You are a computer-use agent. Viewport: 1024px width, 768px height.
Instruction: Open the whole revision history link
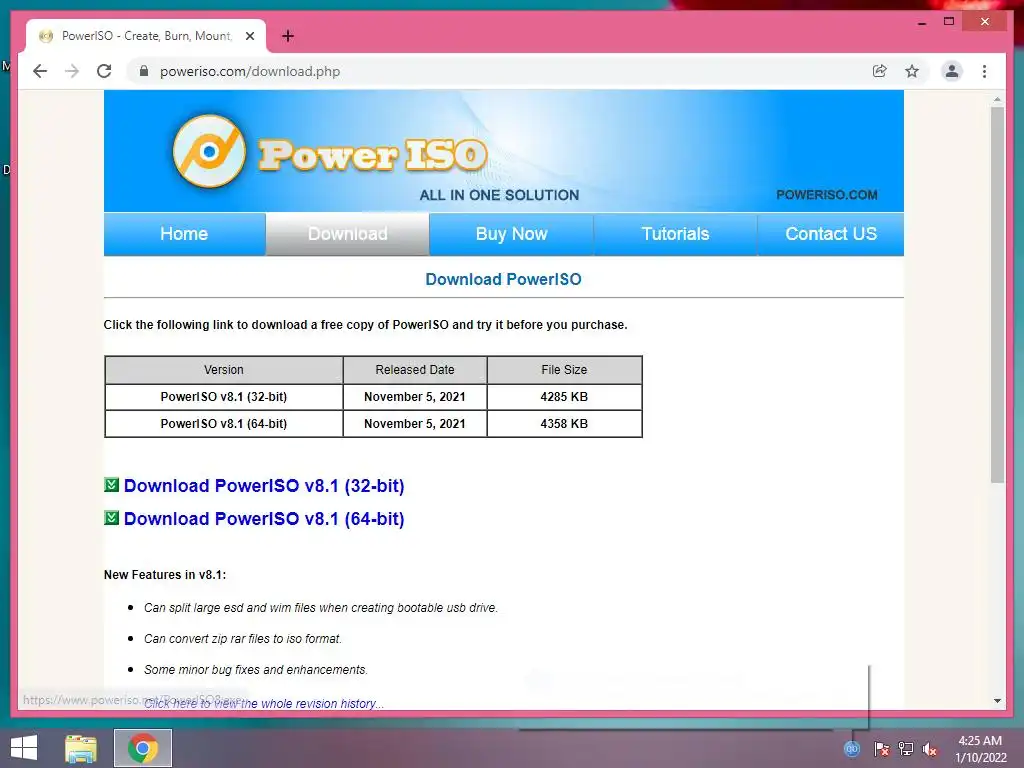tap(264, 703)
